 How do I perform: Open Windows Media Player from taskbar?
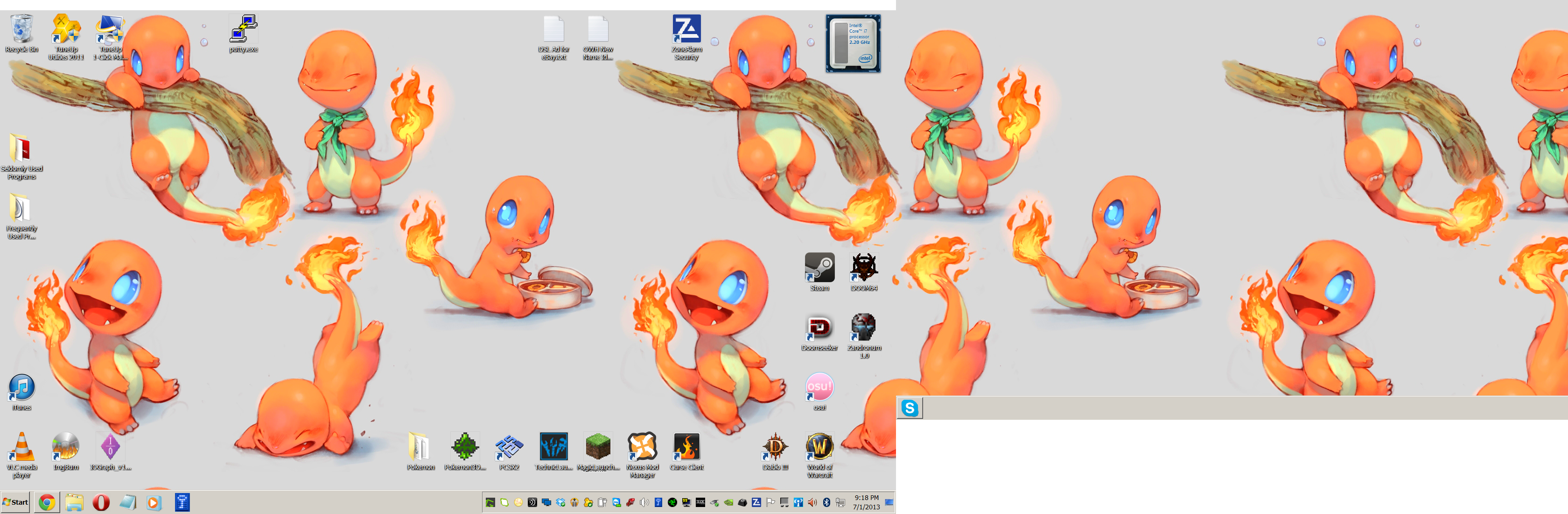(154, 502)
